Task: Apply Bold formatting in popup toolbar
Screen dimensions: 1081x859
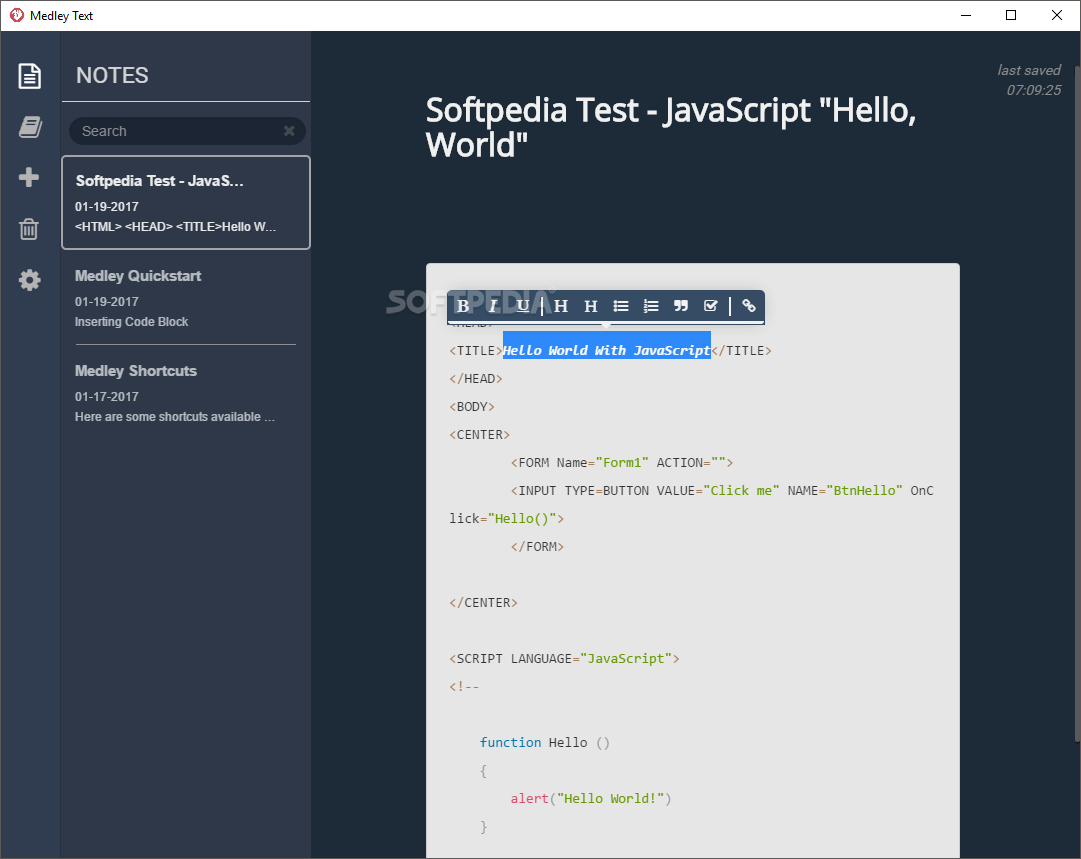Action: [463, 306]
